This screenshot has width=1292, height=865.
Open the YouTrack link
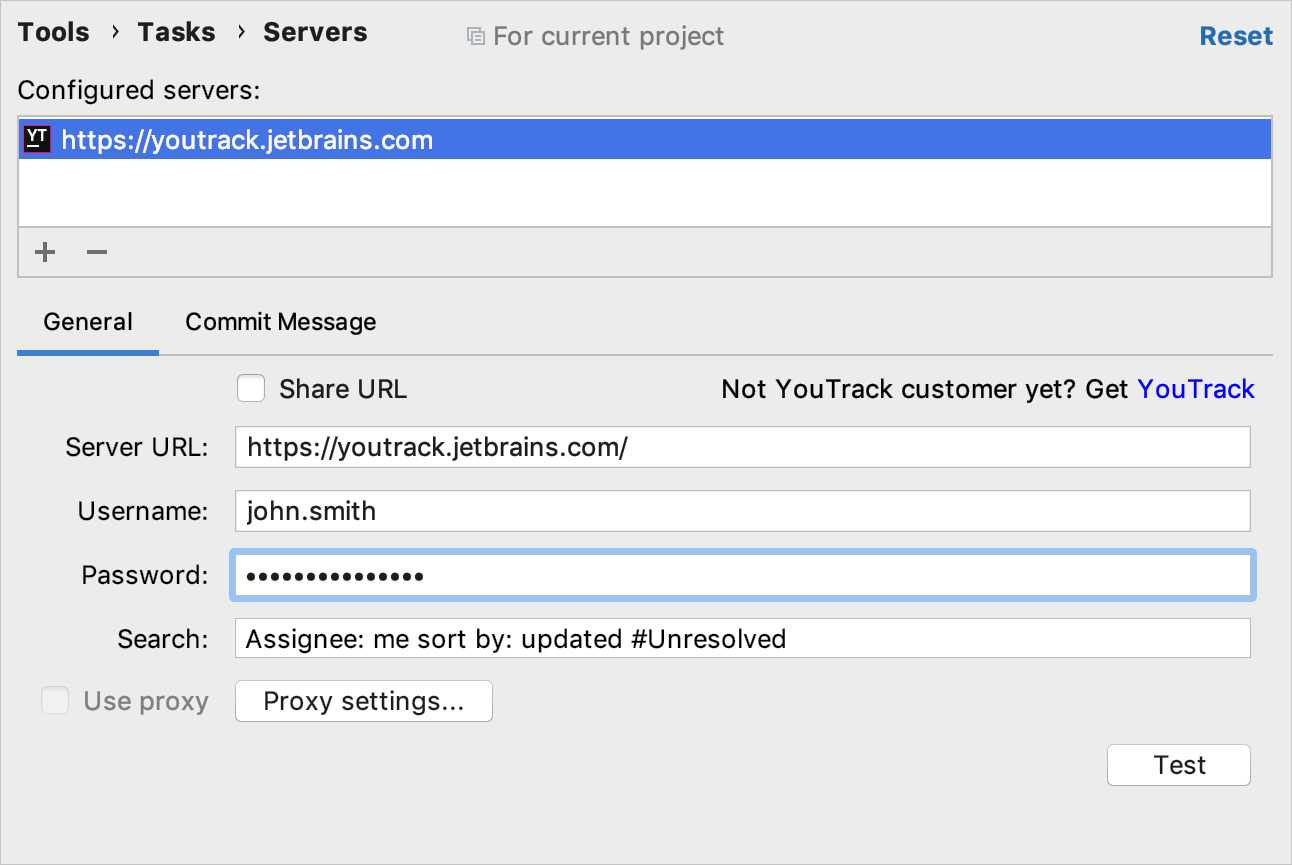[x=1196, y=389]
